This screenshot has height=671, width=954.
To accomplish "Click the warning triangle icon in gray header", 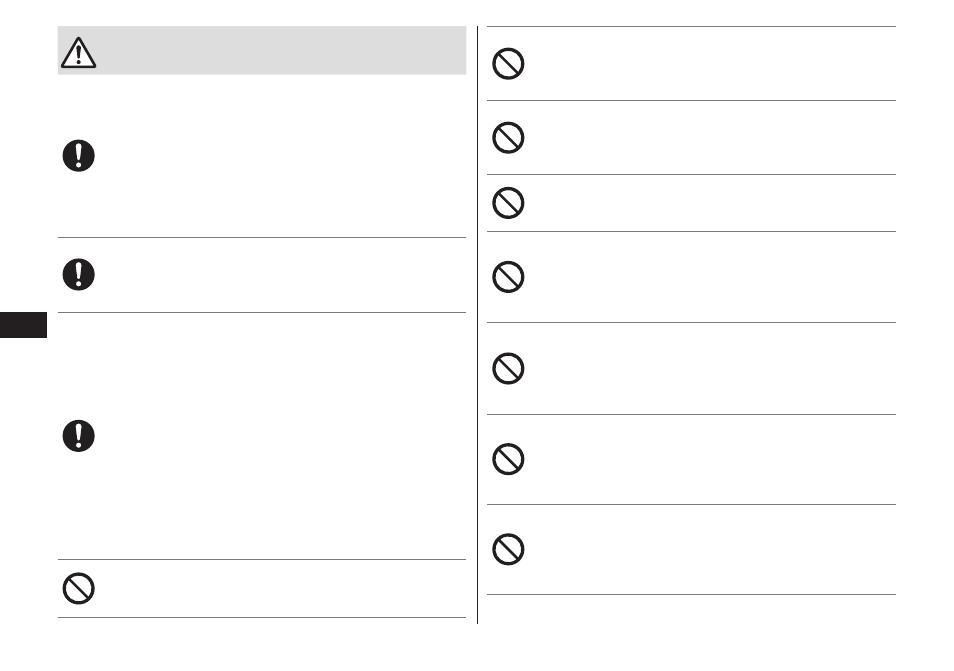I will click(78, 52).
